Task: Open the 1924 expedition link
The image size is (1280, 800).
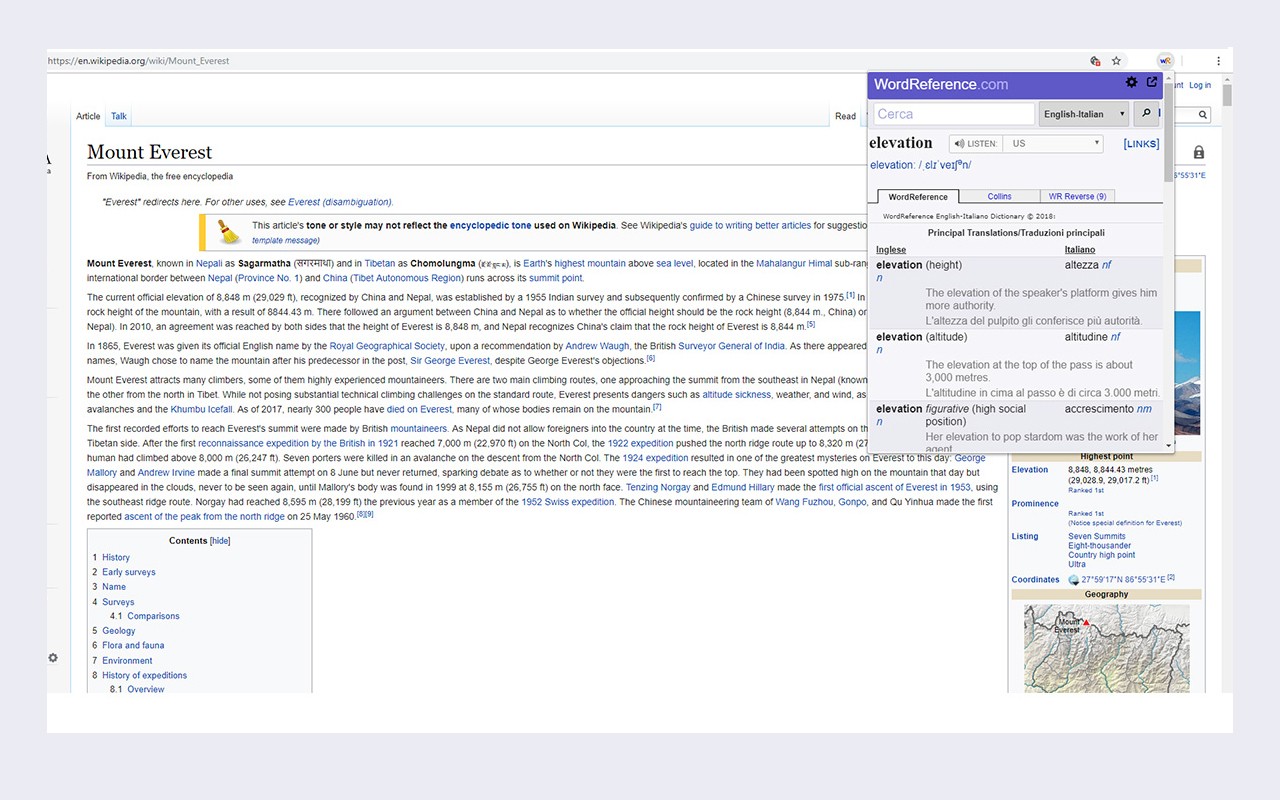Action: point(655,458)
